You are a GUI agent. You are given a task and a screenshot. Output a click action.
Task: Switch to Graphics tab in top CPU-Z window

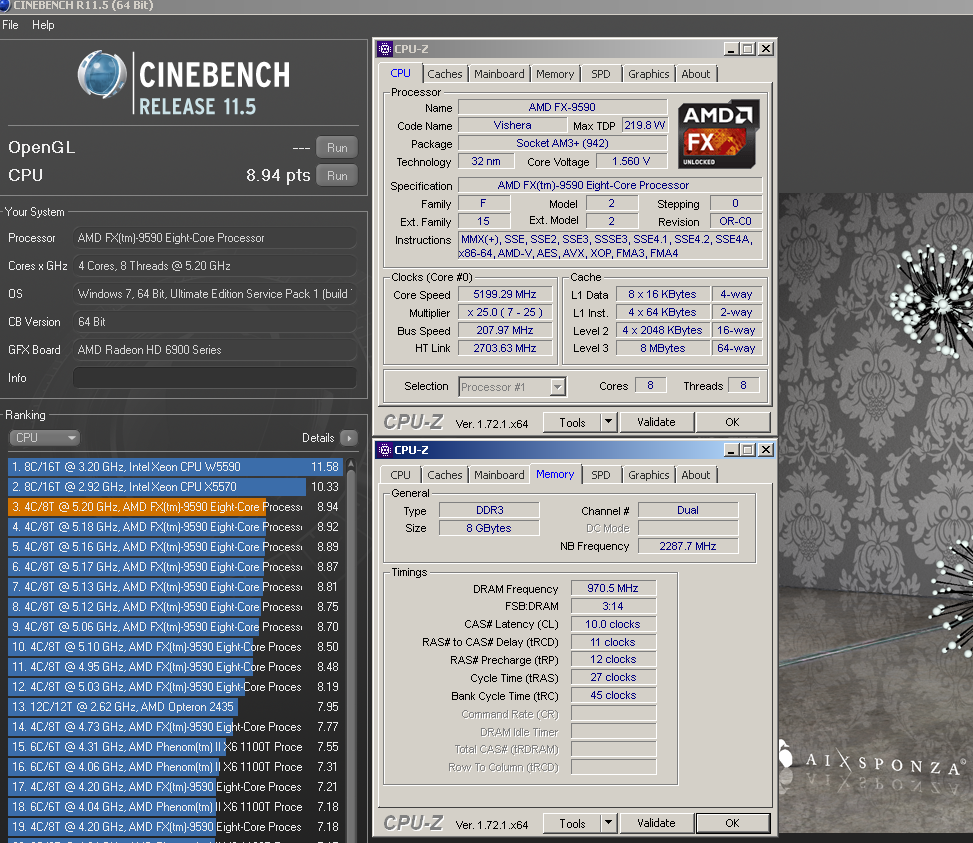click(x=648, y=74)
